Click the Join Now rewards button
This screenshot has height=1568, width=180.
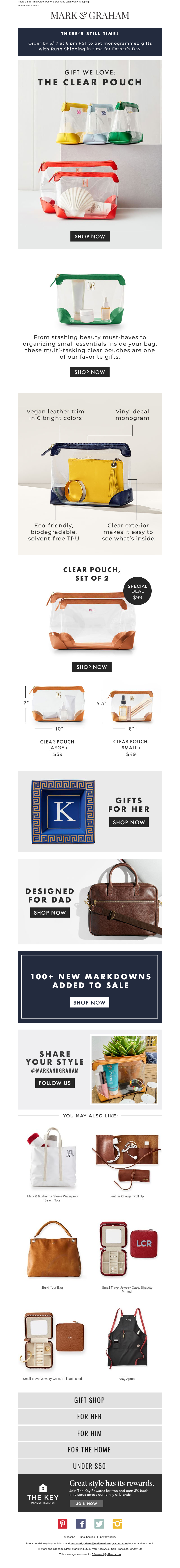coord(86,1504)
